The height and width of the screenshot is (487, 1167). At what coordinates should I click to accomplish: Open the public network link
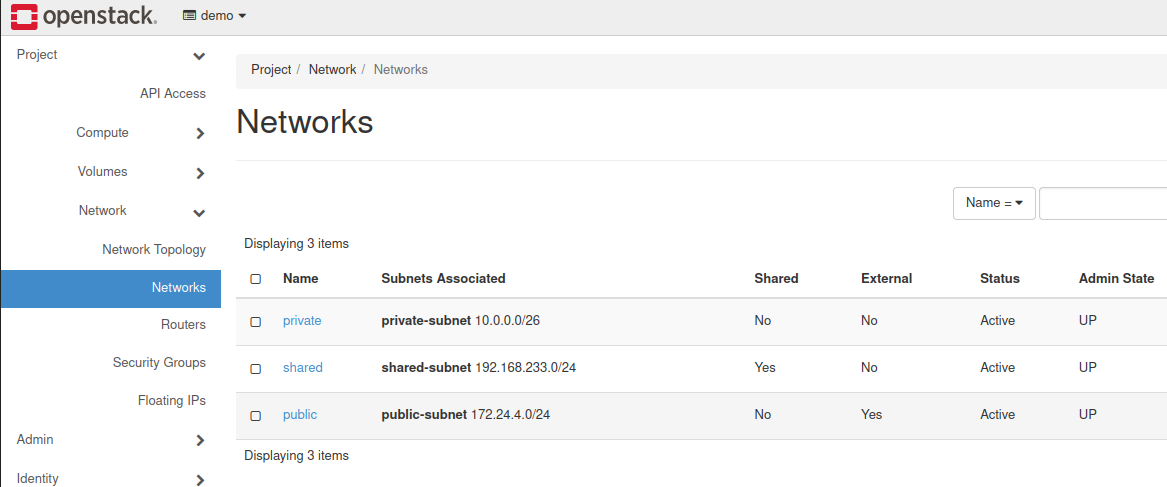pyautogui.click(x=300, y=415)
